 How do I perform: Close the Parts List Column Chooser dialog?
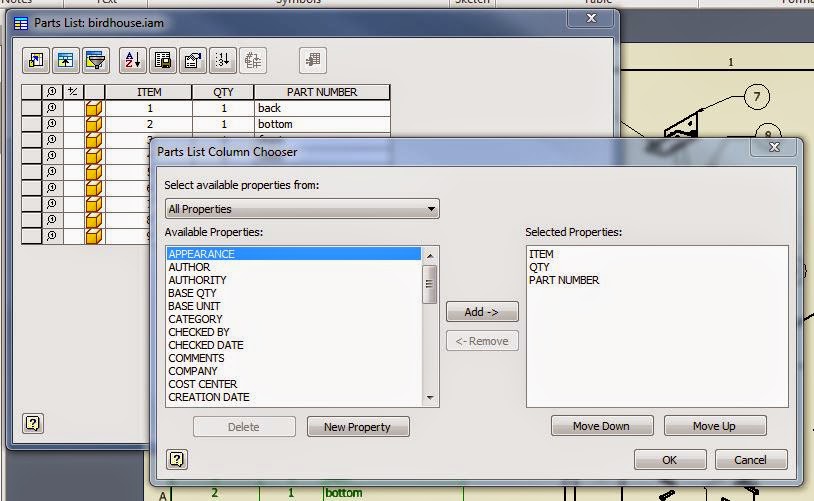point(774,147)
